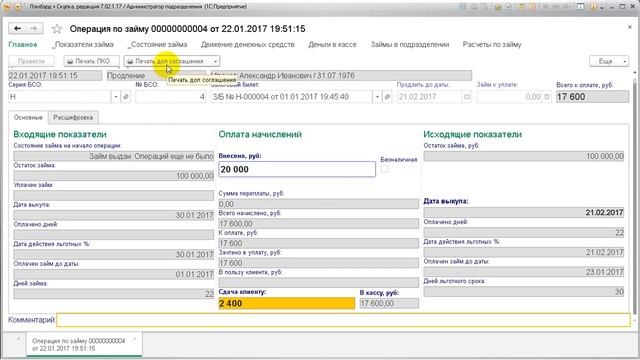Click the В кассу 17 600,00 value

tap(389, 303)
